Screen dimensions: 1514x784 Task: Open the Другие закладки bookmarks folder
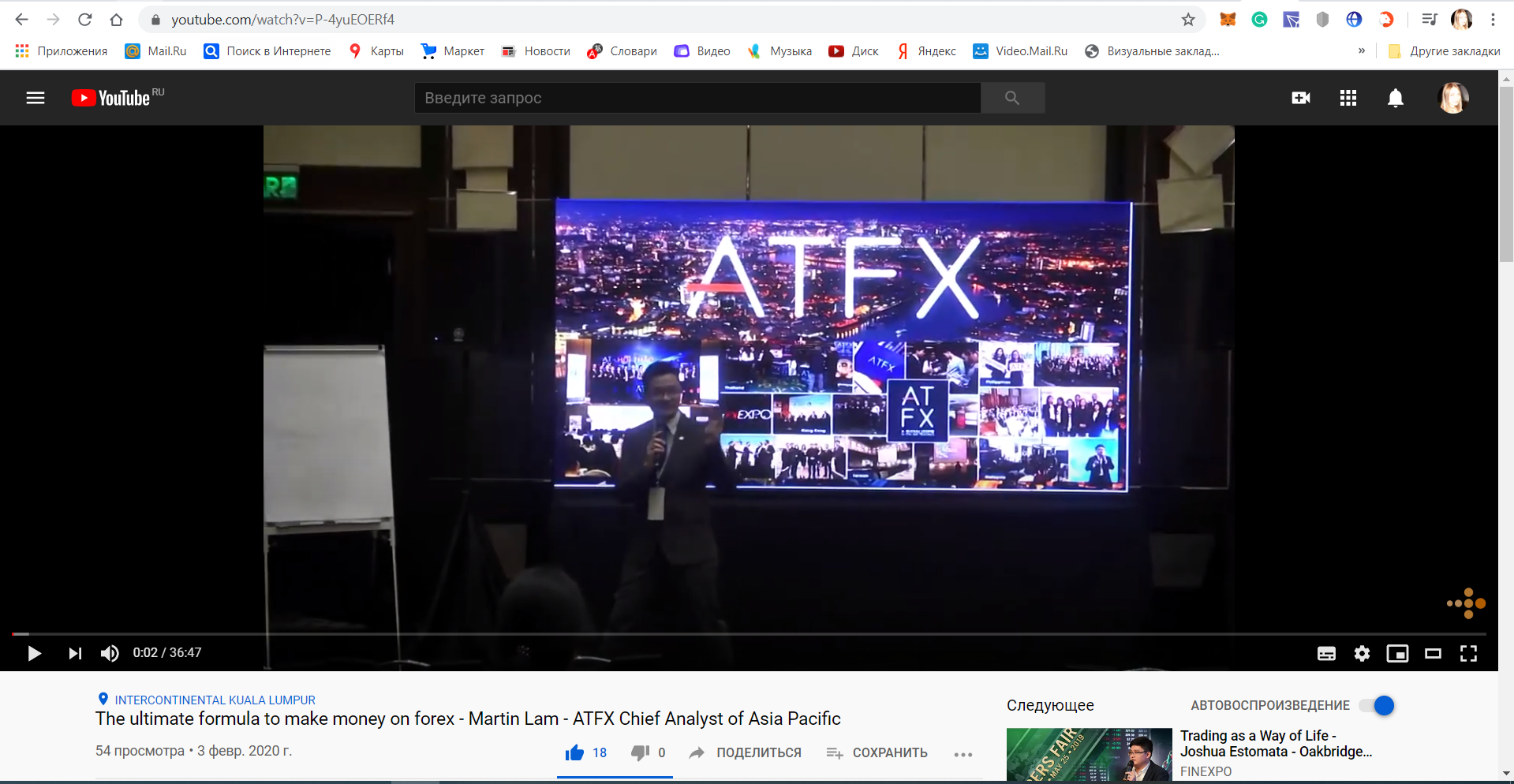pyautogui.click(x=1444, y=51)
